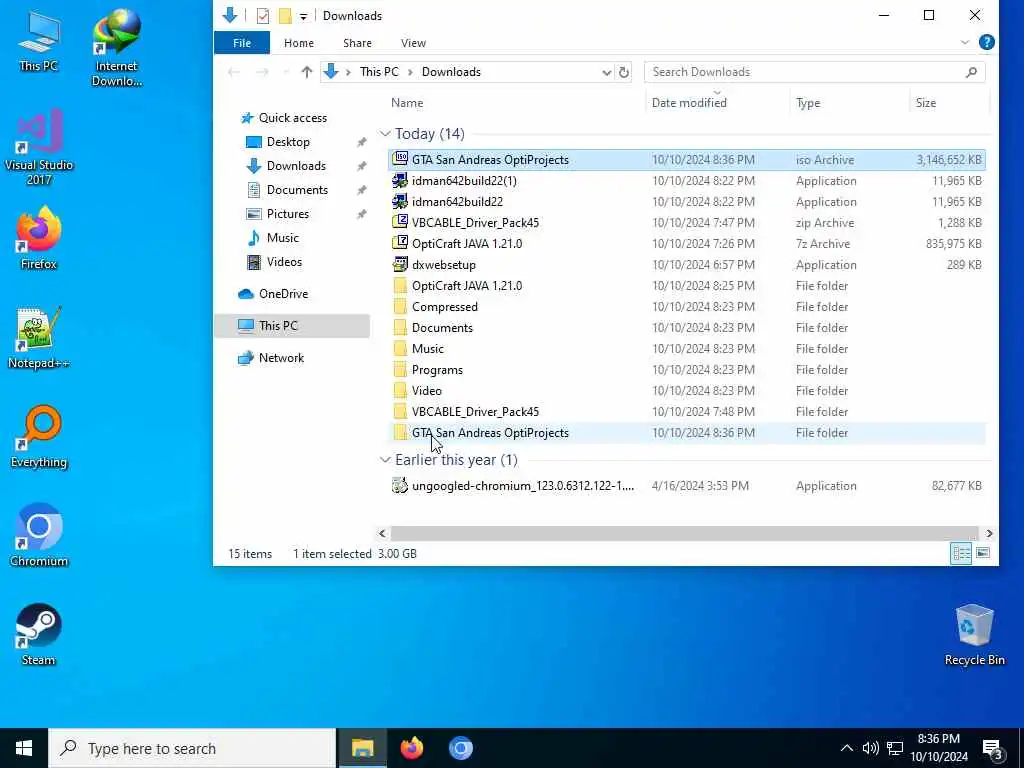Screen dimensions: 1024x768
Task: Select Desktop in navigation pane
Action: pos(287,142)
